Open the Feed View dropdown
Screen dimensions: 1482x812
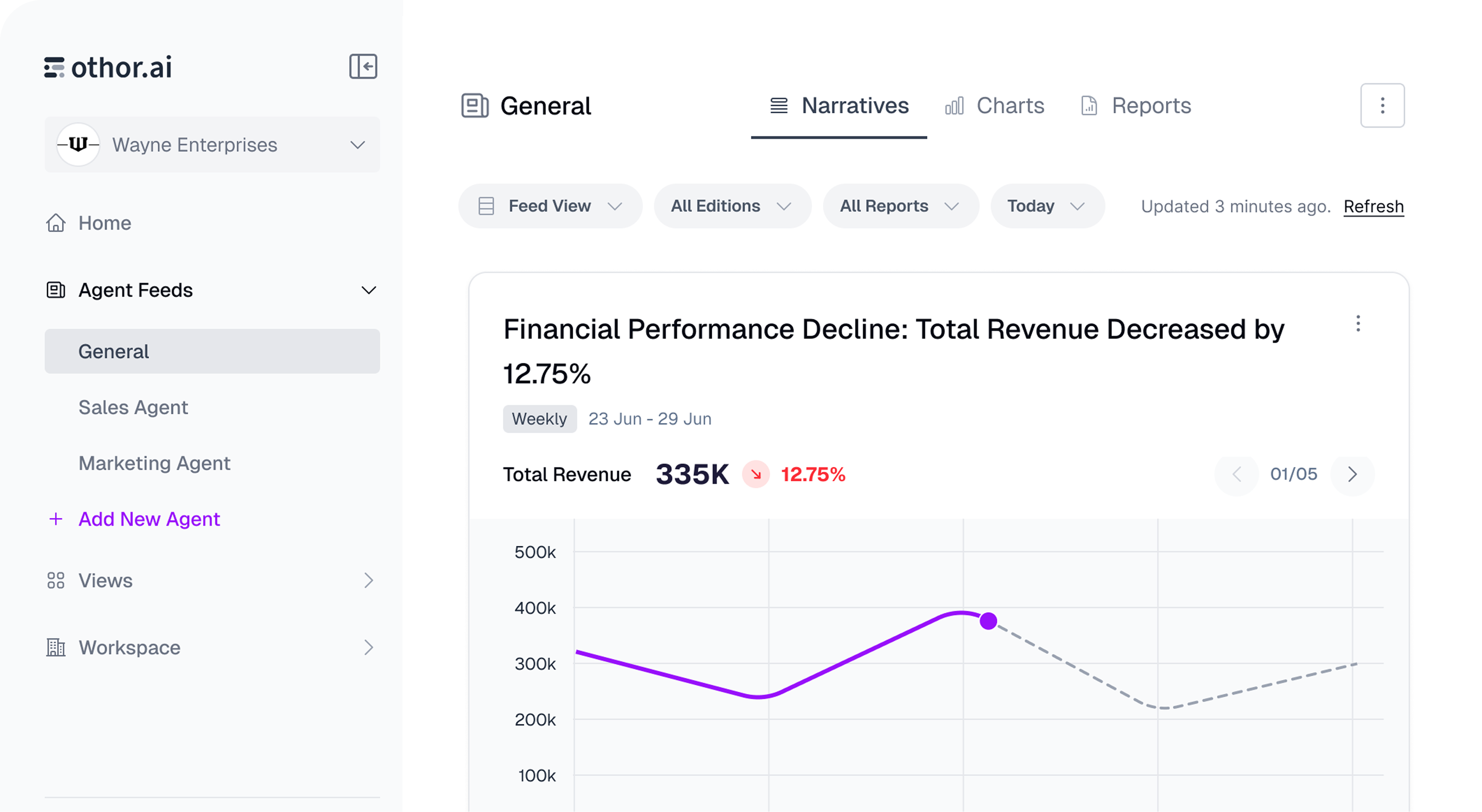[550, 206]
